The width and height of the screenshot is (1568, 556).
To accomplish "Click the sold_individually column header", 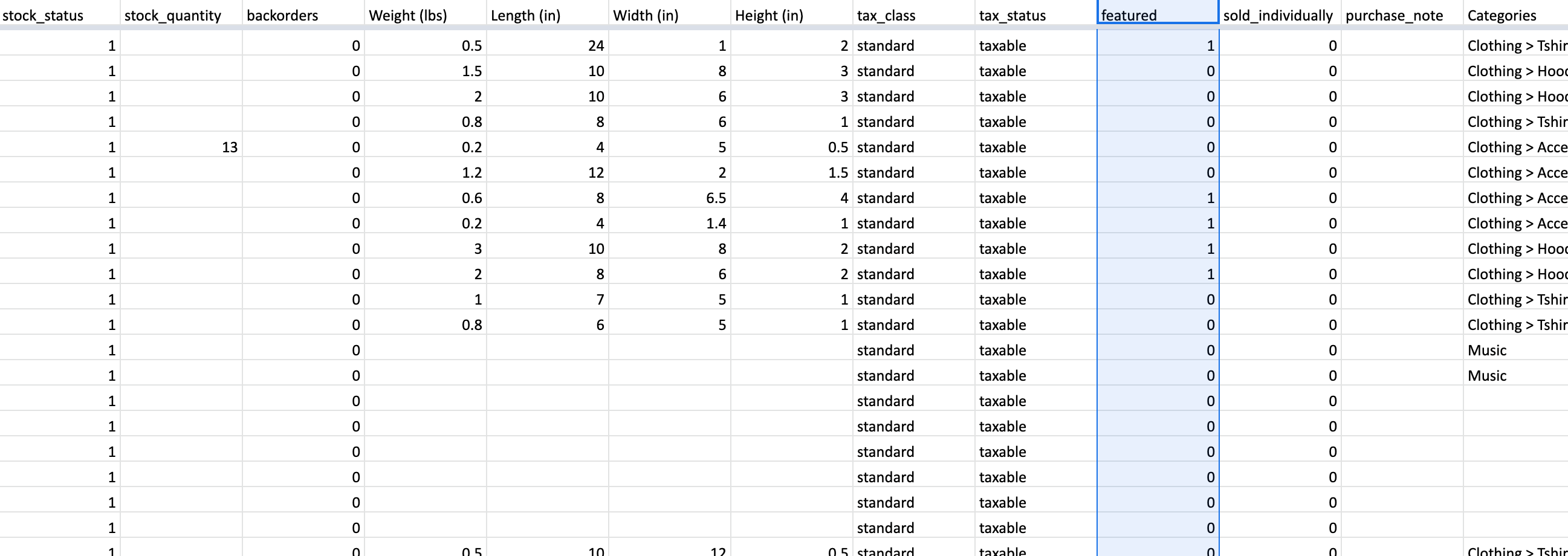I will coord(1278,15).
